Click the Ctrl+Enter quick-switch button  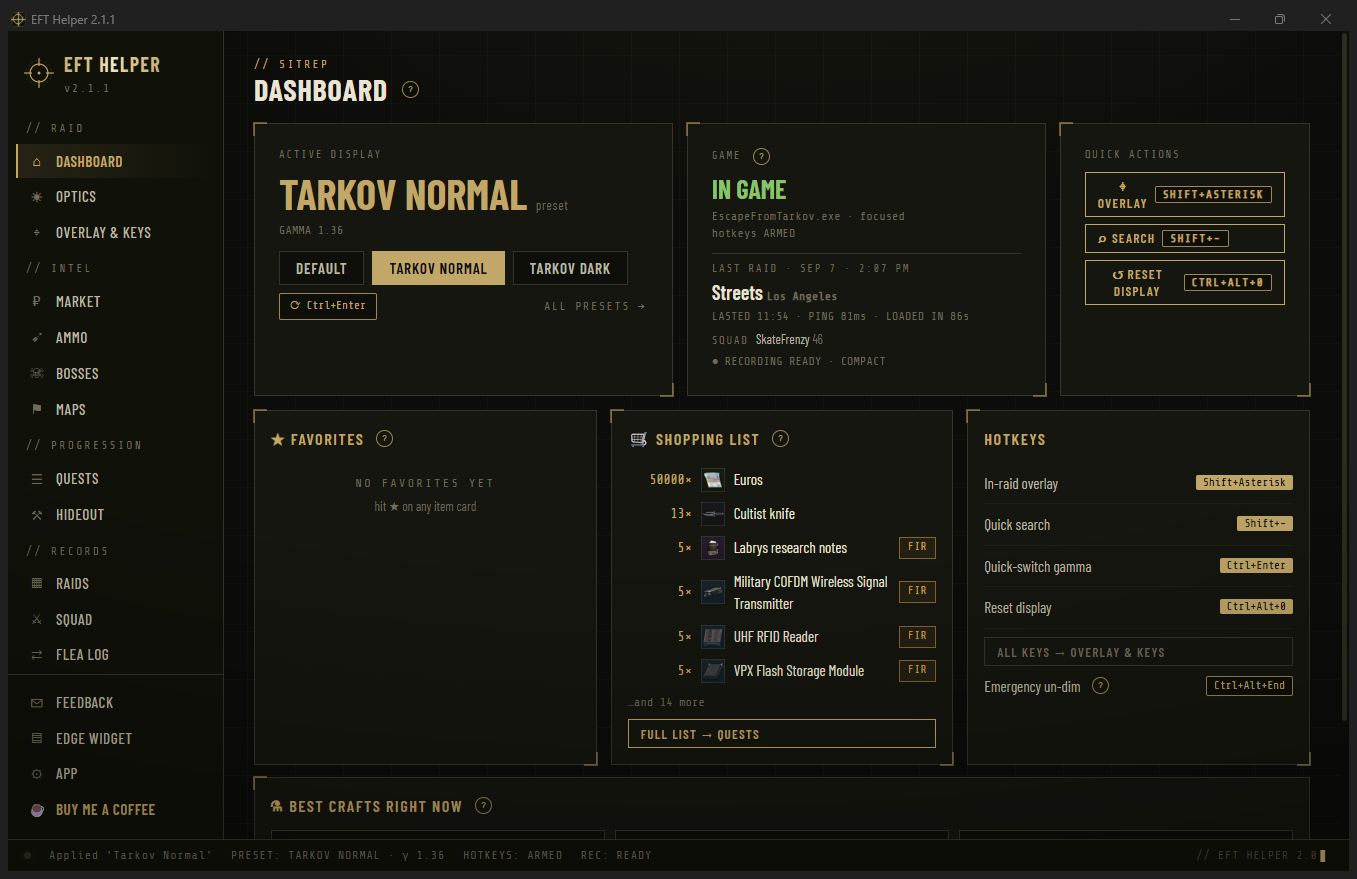pos(328,306)
